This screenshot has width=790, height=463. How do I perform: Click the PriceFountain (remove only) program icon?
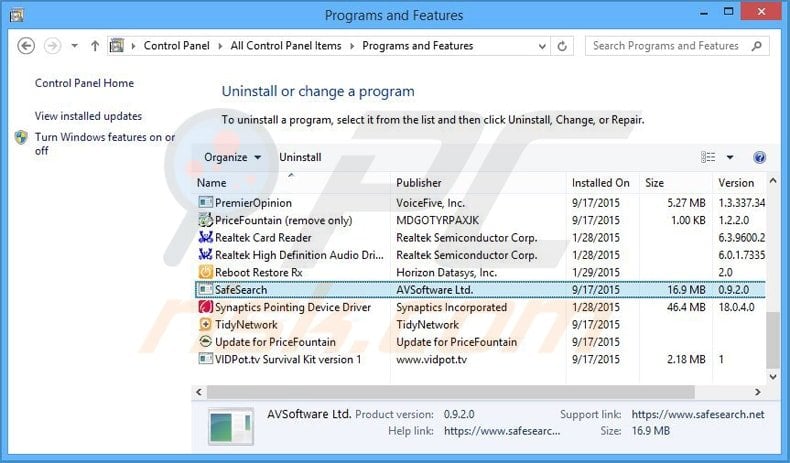pyautogui.click(x=205, y=220)
